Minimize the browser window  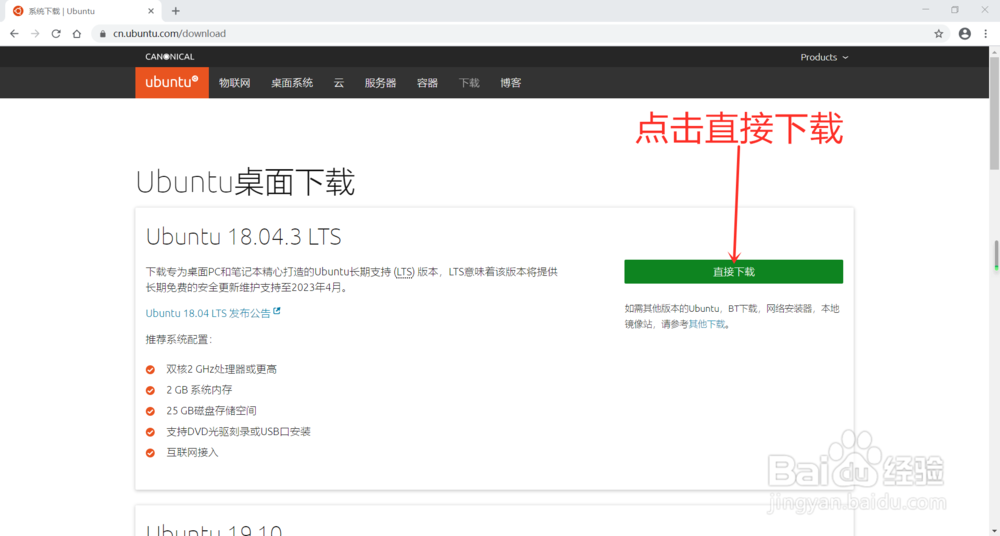pyautogui.click(x=926, y=10)
